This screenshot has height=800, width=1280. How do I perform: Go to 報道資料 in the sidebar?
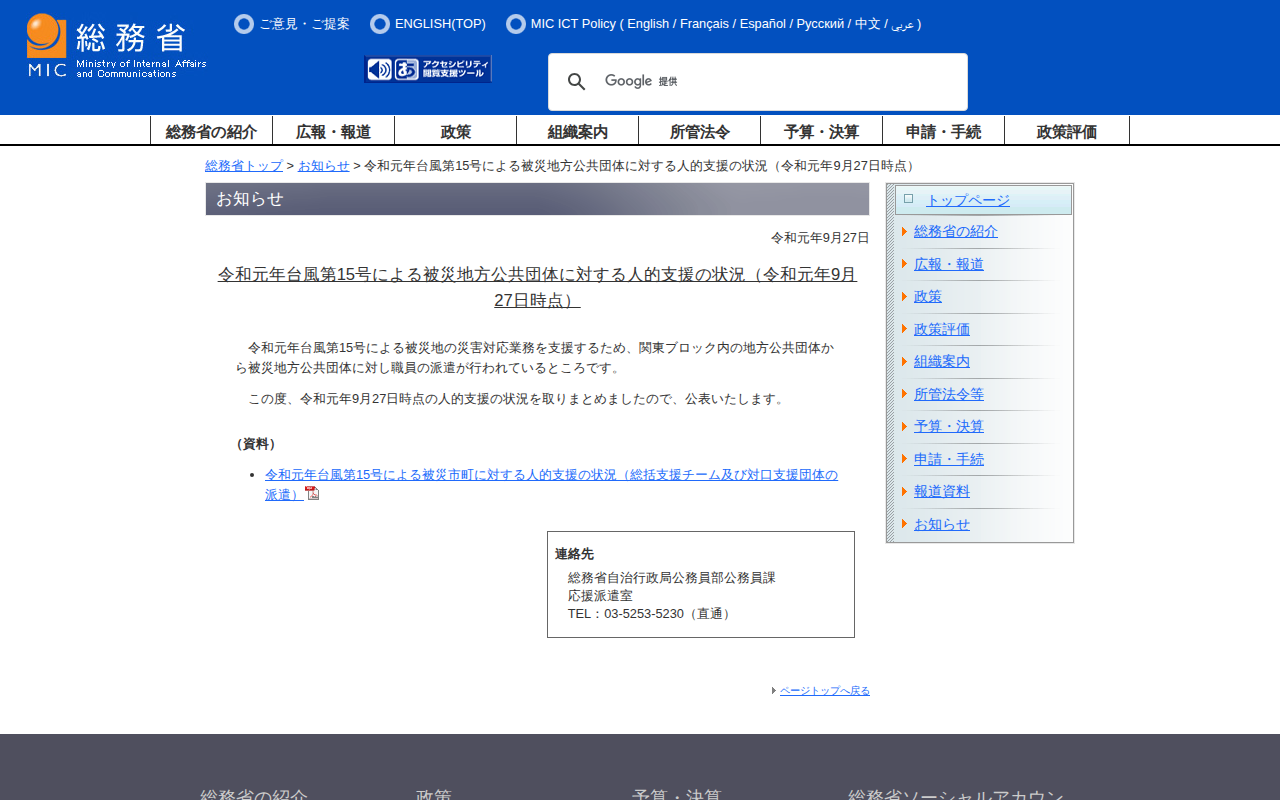(942, 492)
